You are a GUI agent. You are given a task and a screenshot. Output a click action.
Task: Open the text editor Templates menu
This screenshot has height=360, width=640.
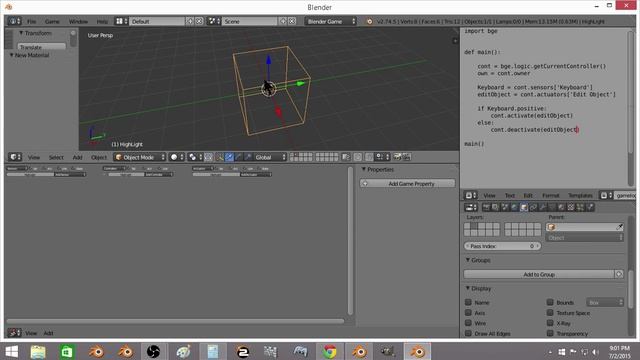click(x=580, y=196)
